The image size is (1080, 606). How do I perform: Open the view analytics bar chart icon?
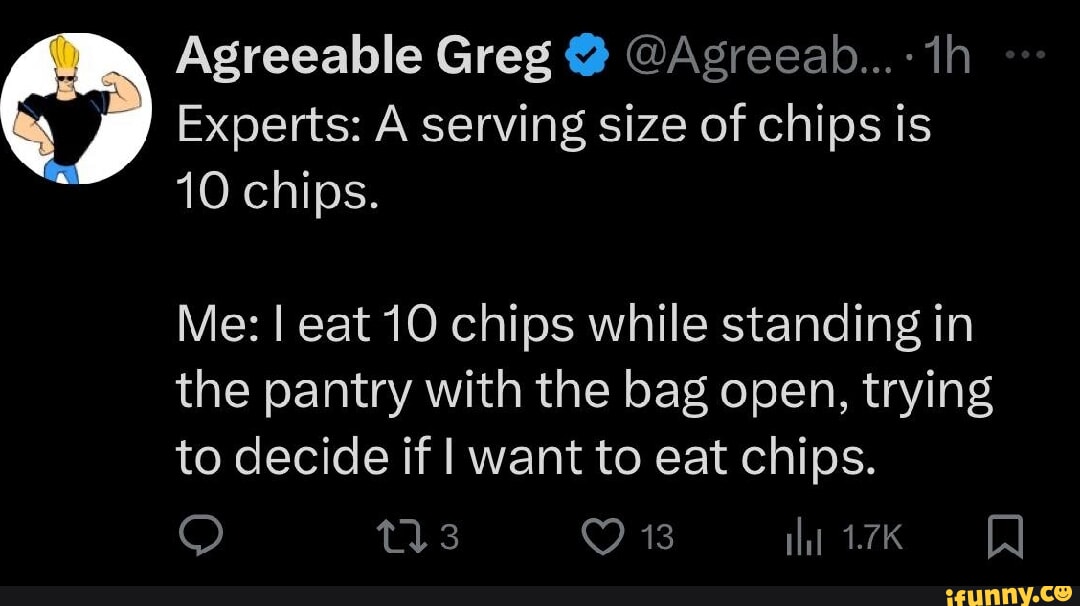(802, 540)
